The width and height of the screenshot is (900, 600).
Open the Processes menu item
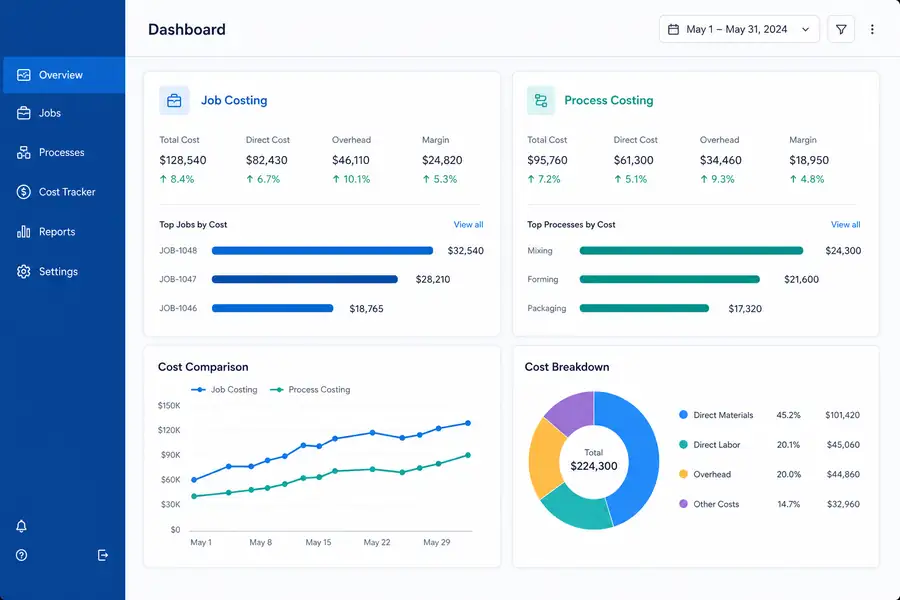pyautogui.click(x=63, y=152)
